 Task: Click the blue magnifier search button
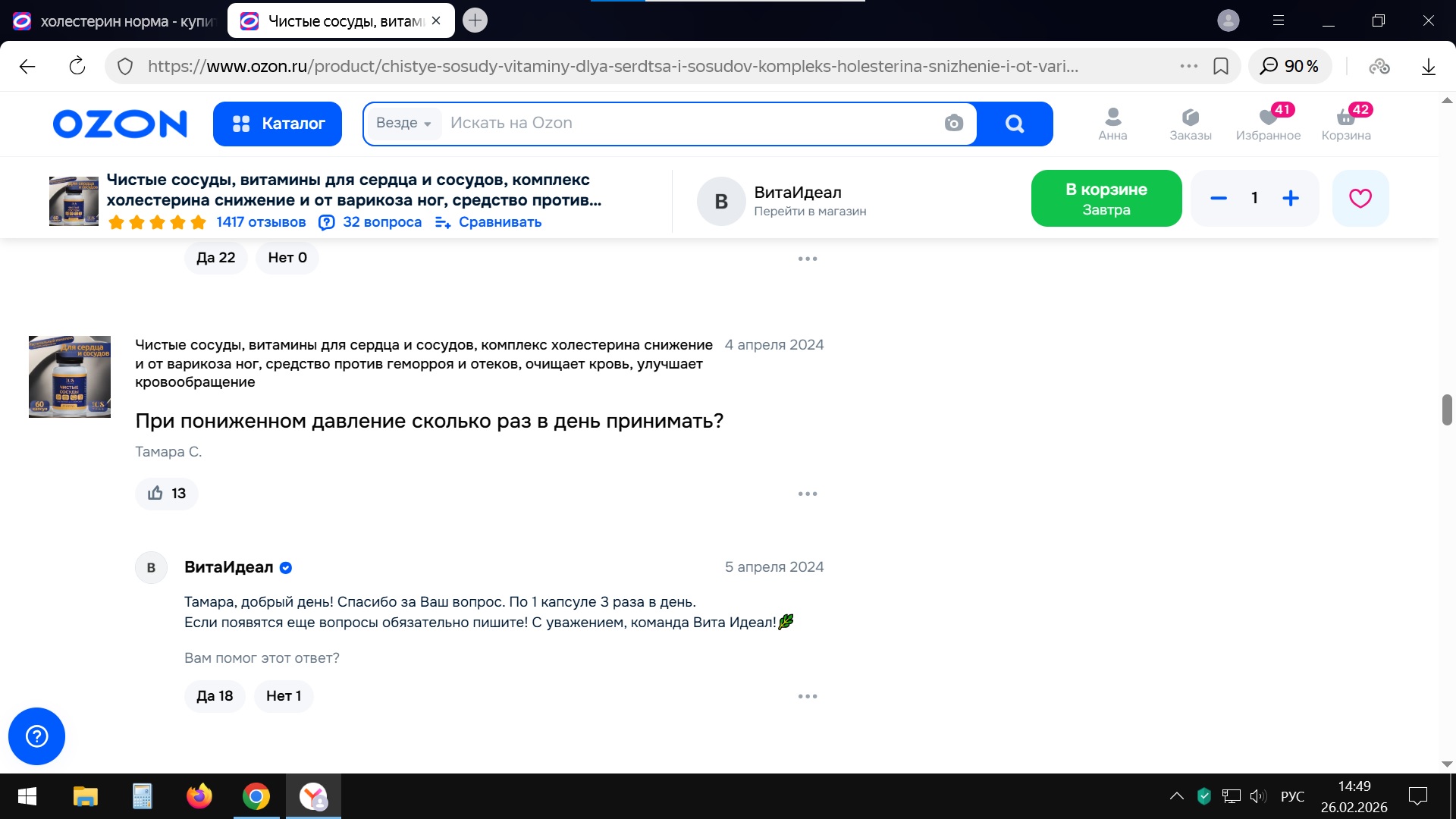pyautogui.click(x=1014, y=124)
